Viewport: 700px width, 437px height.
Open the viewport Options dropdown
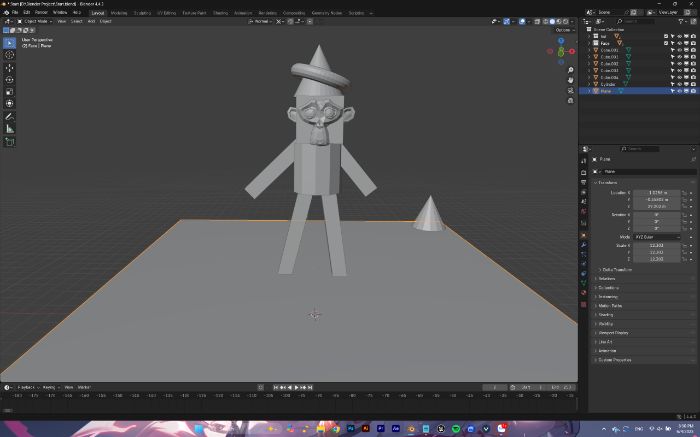(x=564, y=30)
